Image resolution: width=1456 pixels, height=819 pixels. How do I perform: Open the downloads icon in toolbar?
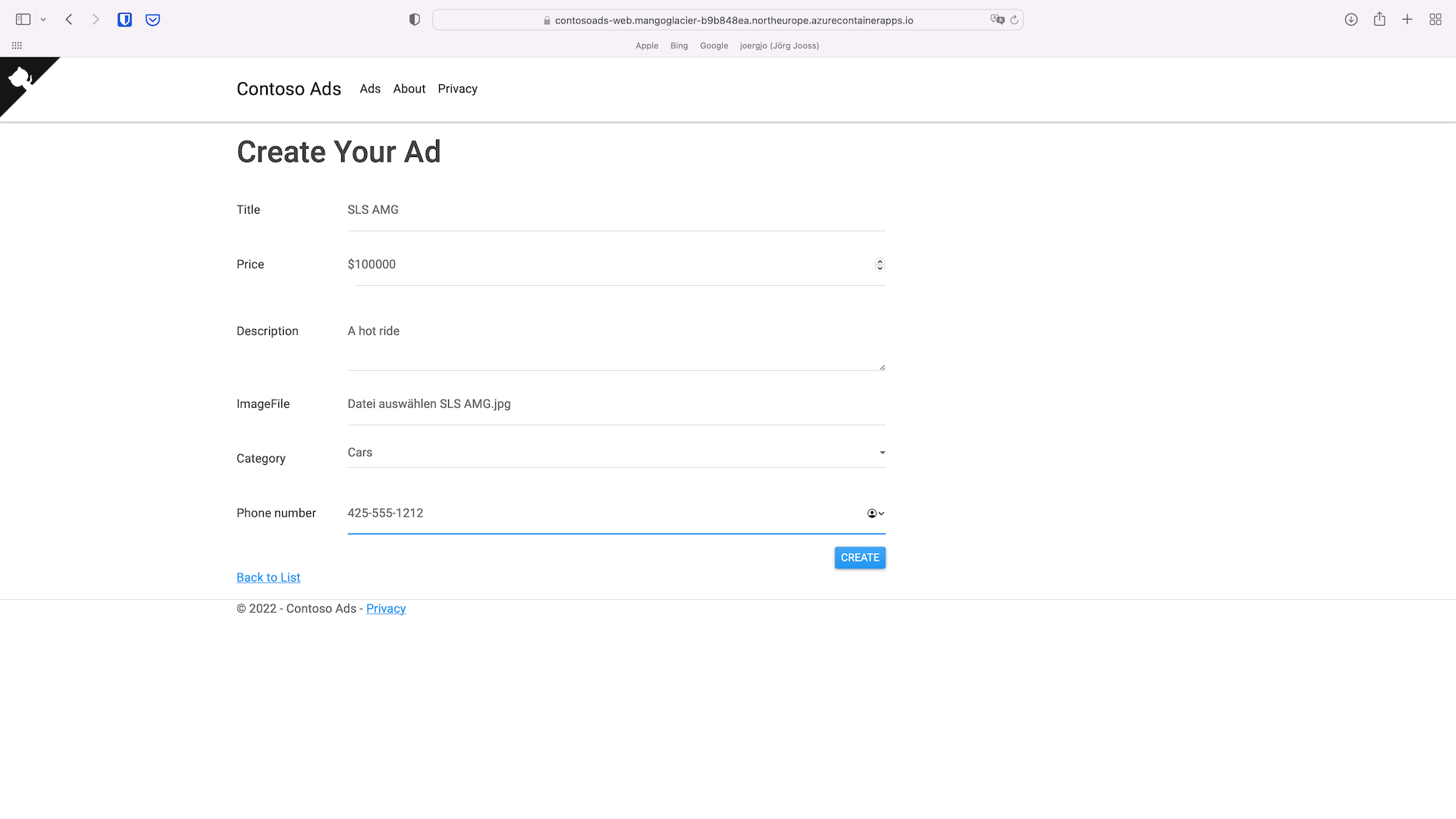point(1351,20)
